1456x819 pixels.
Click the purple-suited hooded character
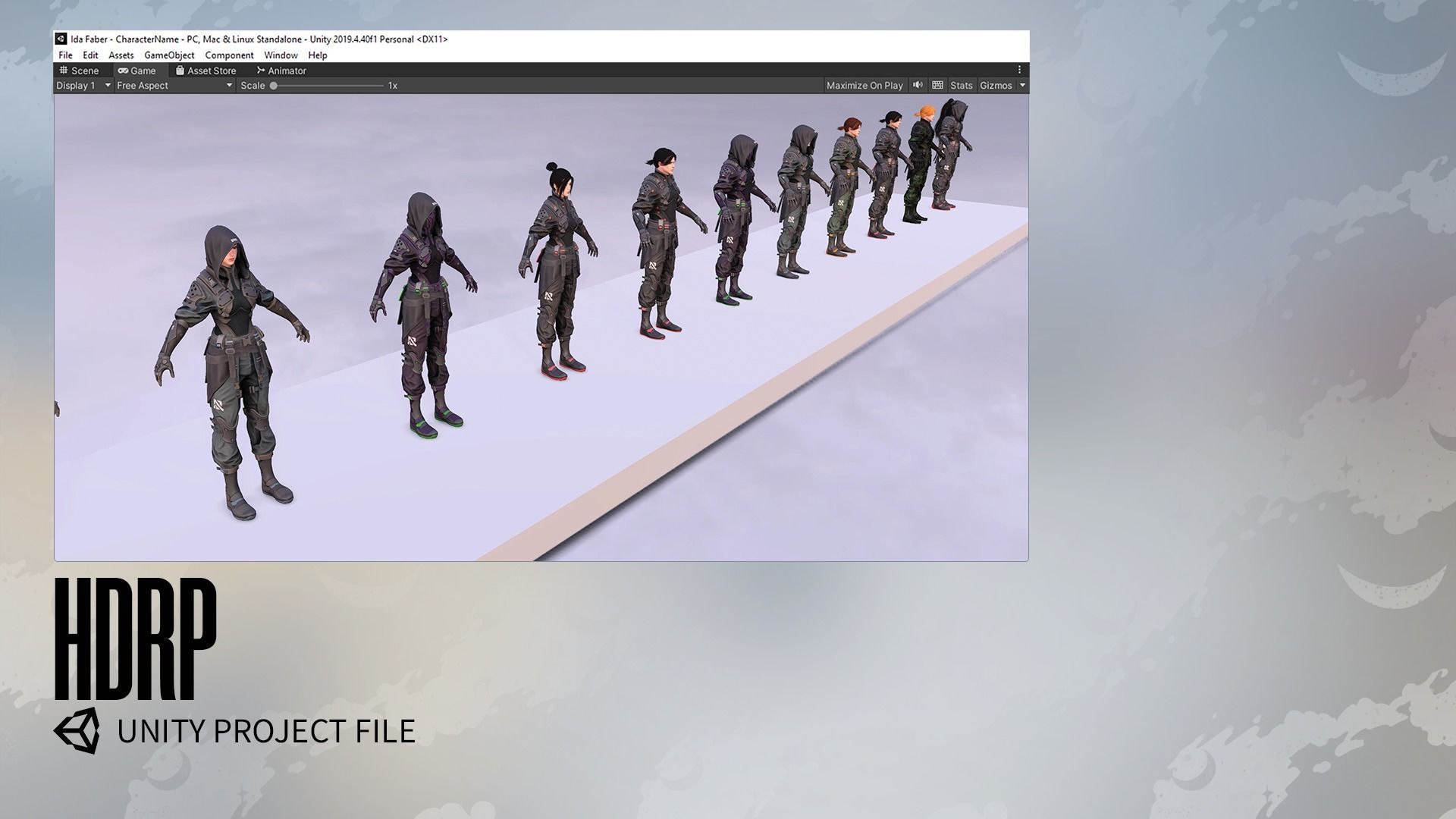click(x=422, y=315)
